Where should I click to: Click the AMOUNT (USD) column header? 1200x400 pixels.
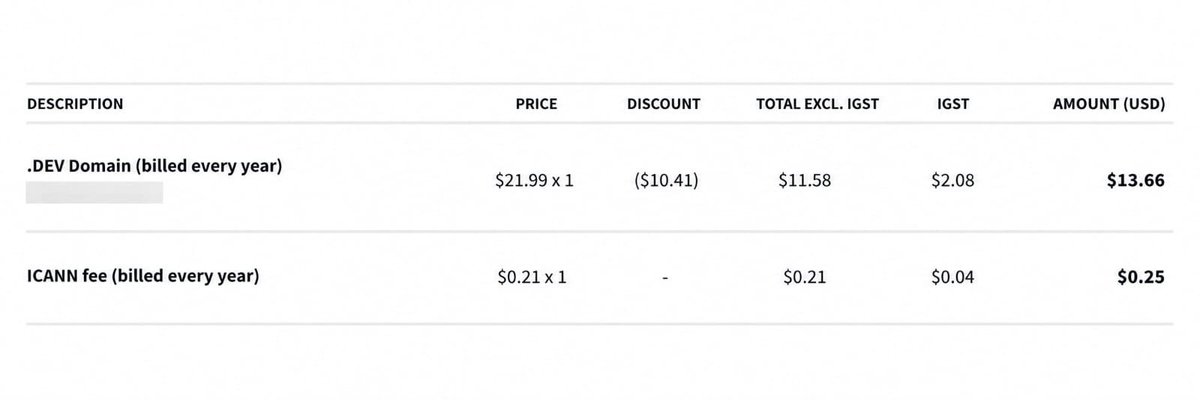tap(1109, 104)
